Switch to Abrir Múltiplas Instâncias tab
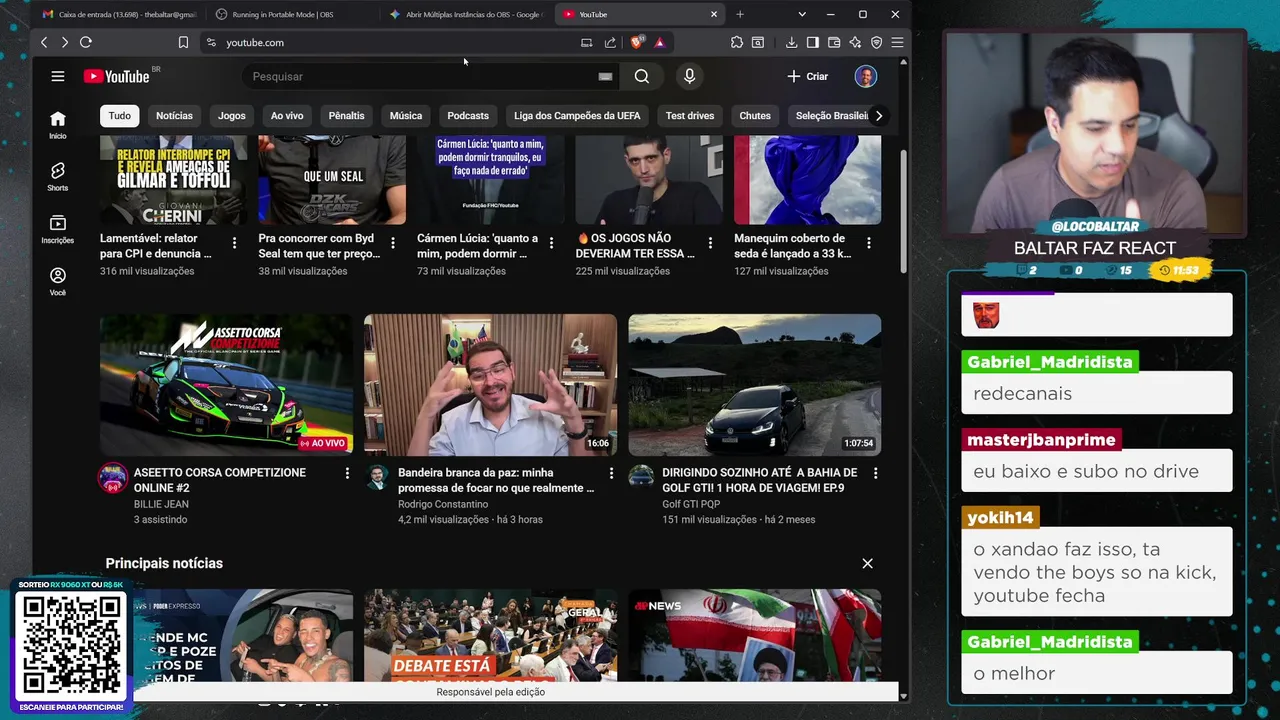Screen dimensions: 1280x720 coord(466,14)
